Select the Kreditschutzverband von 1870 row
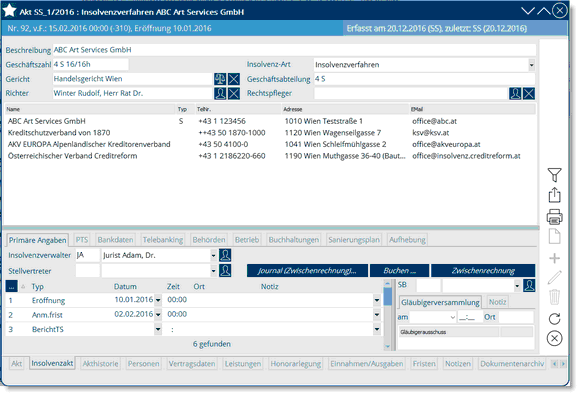Viewport: 578px width, 394px height. coord(270,133)
